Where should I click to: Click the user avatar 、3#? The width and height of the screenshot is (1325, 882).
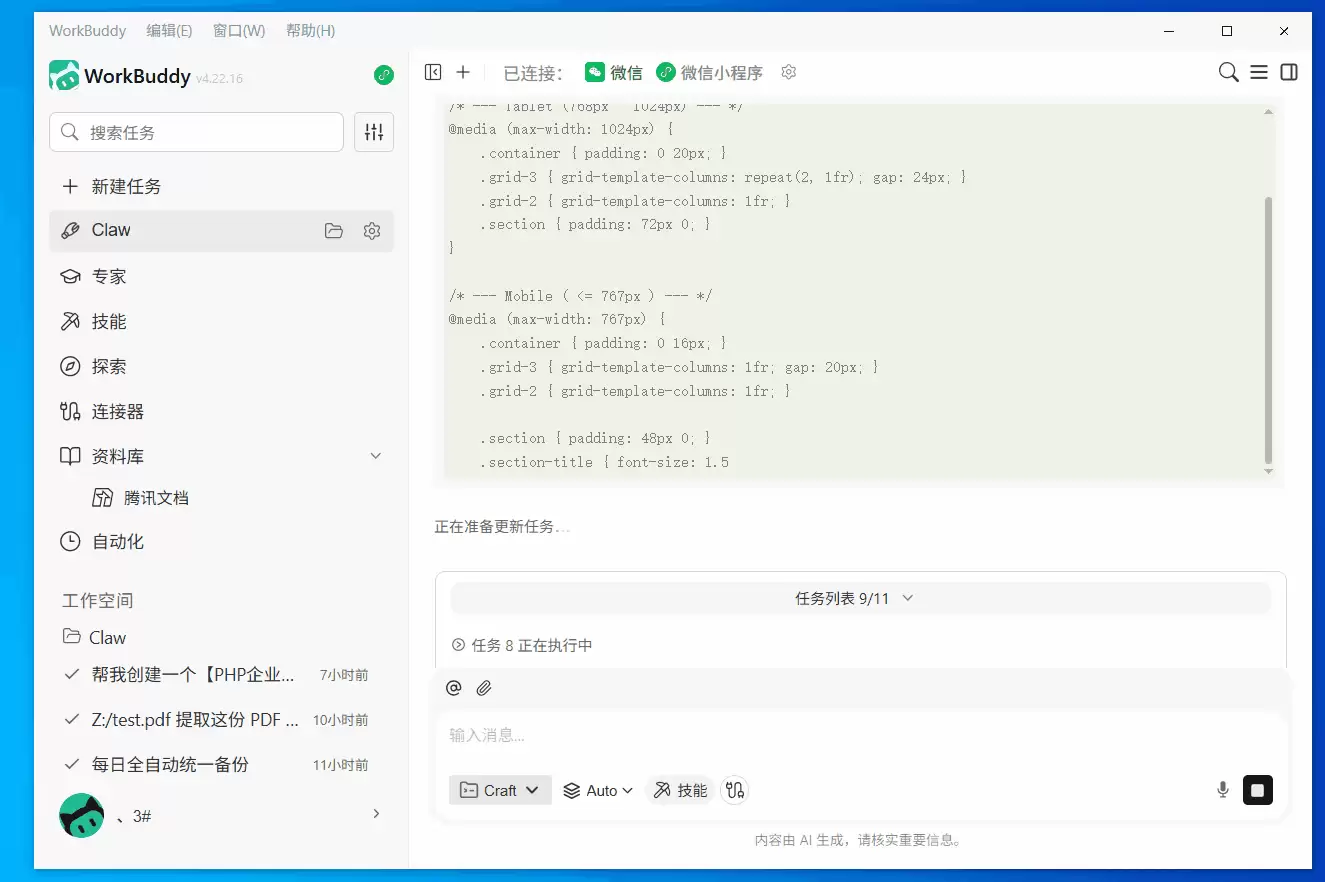82,815
